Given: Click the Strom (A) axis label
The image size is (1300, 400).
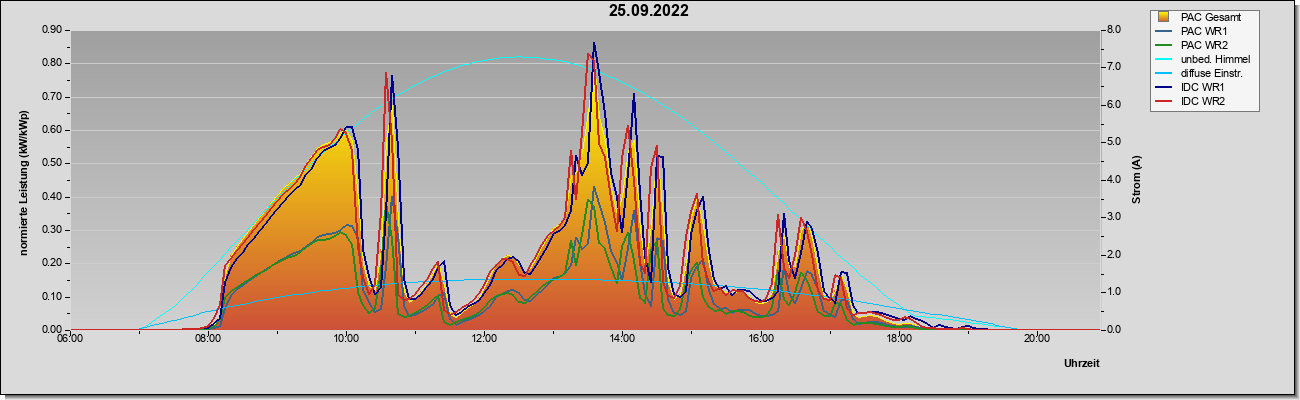Looking at the screenshot, I should [x=1136, y=179].
